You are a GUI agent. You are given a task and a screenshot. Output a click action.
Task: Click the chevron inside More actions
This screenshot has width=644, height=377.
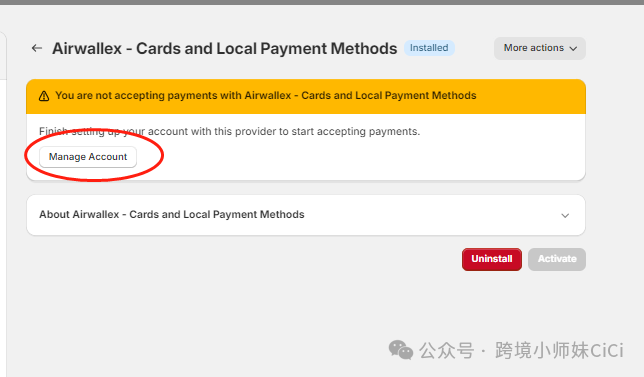tap(573, 48)
